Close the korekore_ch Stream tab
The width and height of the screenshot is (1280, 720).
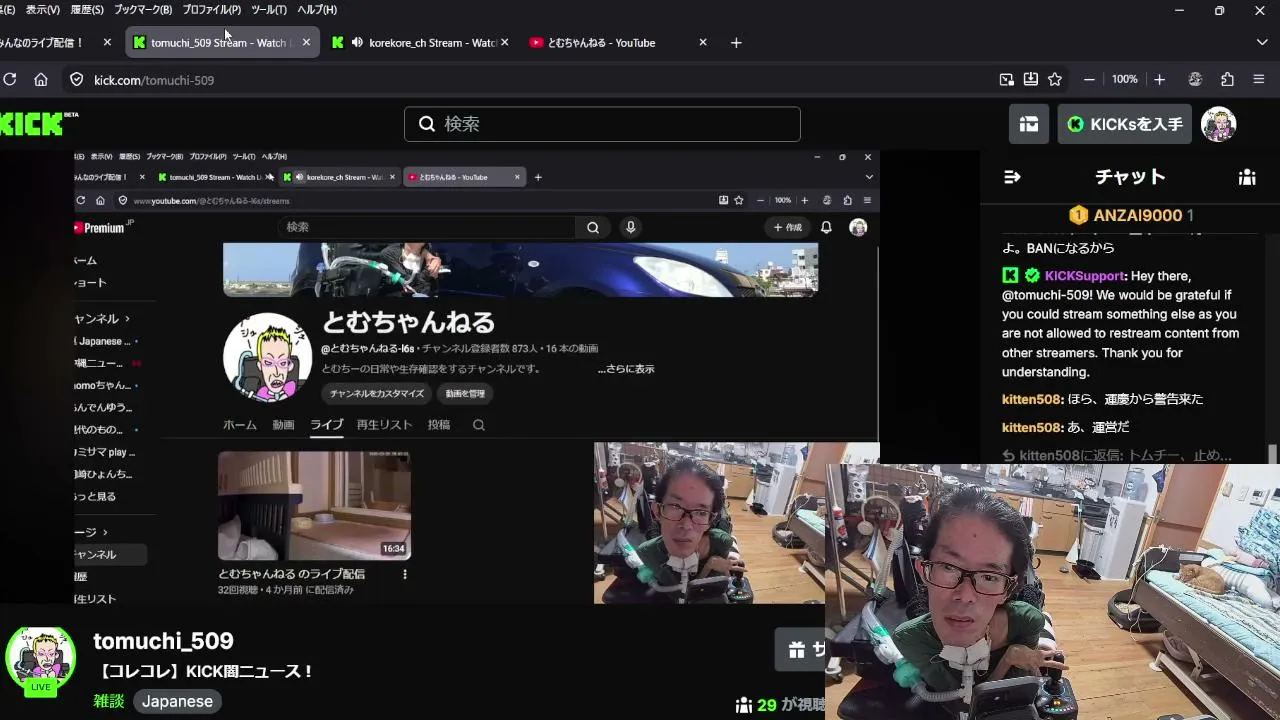504,42
